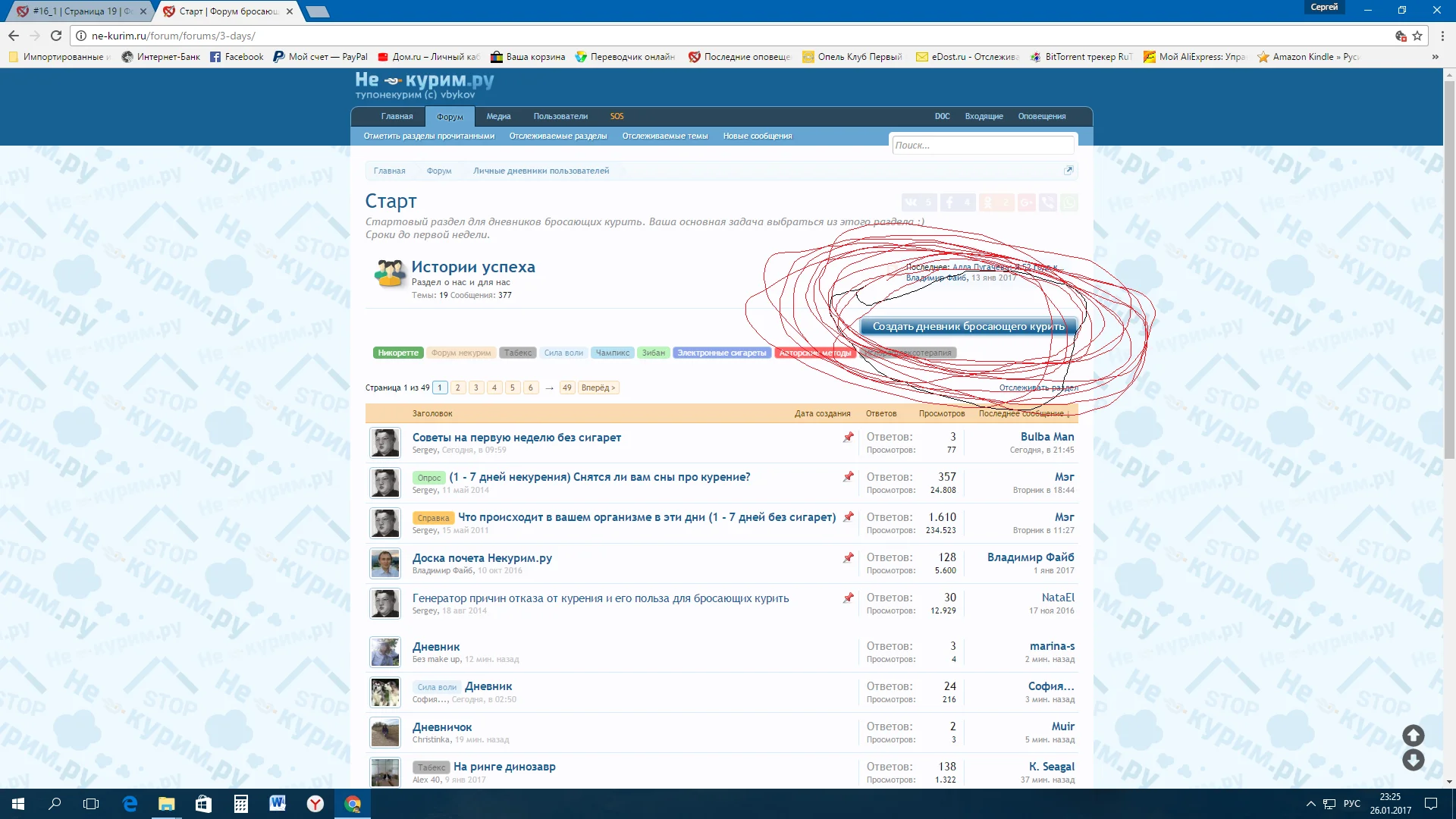Viewport: 1456px width, 819px height.
Task: Sort by Последнее сообщение column header
Action: pos(1024,413)
